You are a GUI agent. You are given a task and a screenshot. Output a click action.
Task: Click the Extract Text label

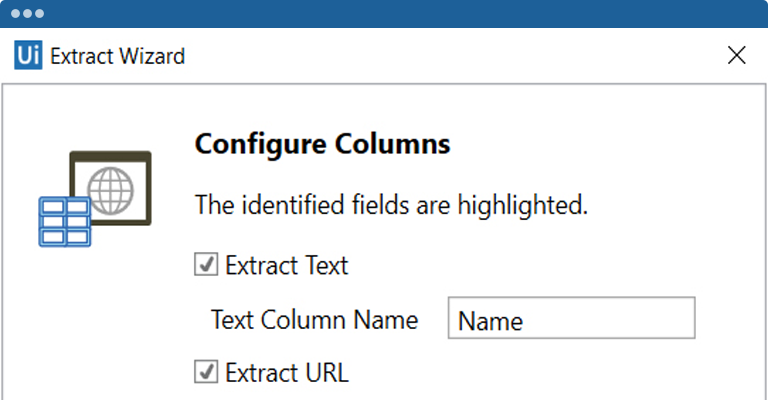tap(286, 266)
